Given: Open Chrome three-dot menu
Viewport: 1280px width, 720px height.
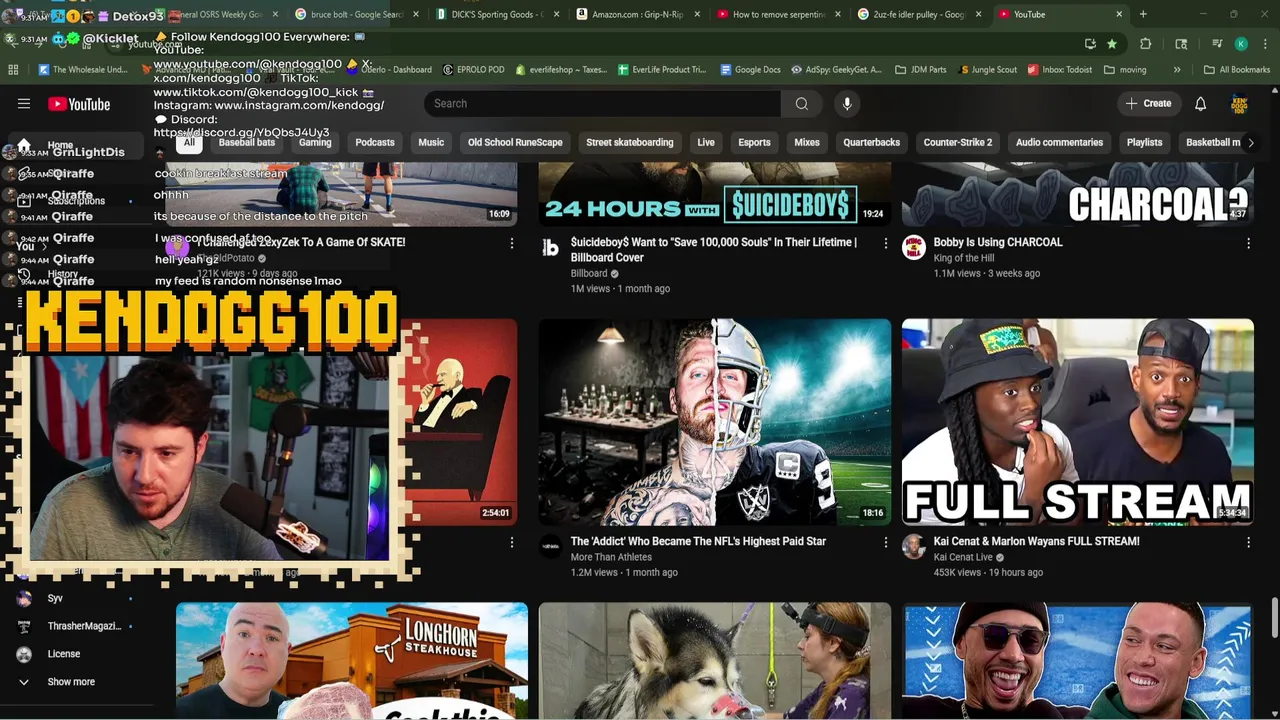Looking at the screenshot, I should click(1265, 44).
